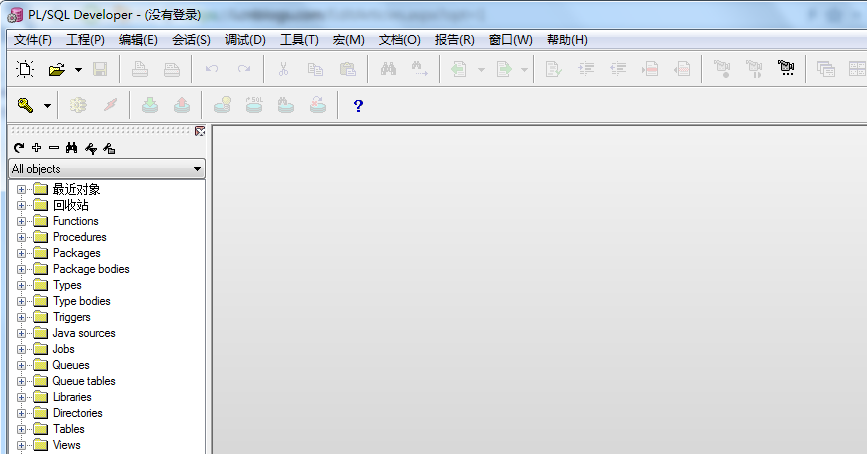Viewport: 867px width, 454px height.
Task: Open the 工程(P) menu
Action: coord(85,40)
